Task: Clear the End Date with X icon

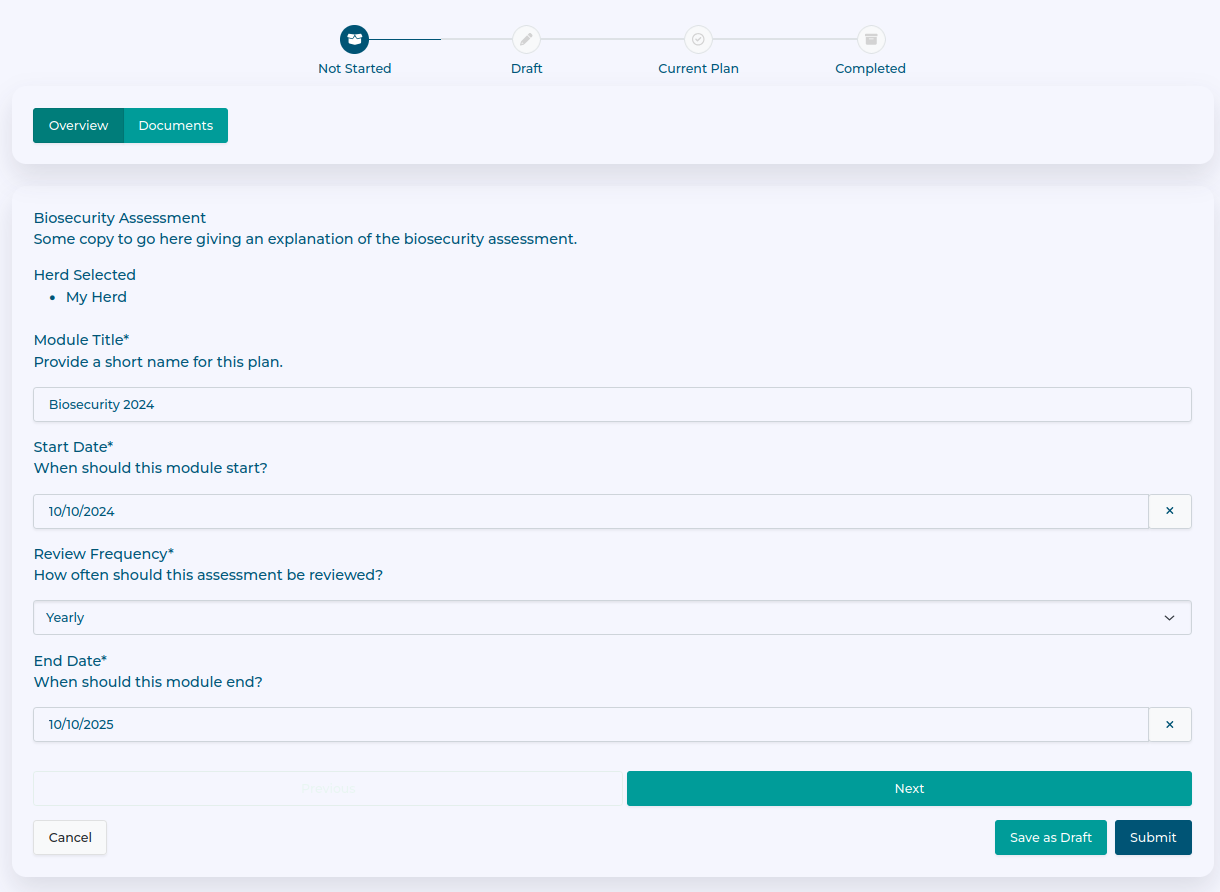Action: click(1169, 725)
